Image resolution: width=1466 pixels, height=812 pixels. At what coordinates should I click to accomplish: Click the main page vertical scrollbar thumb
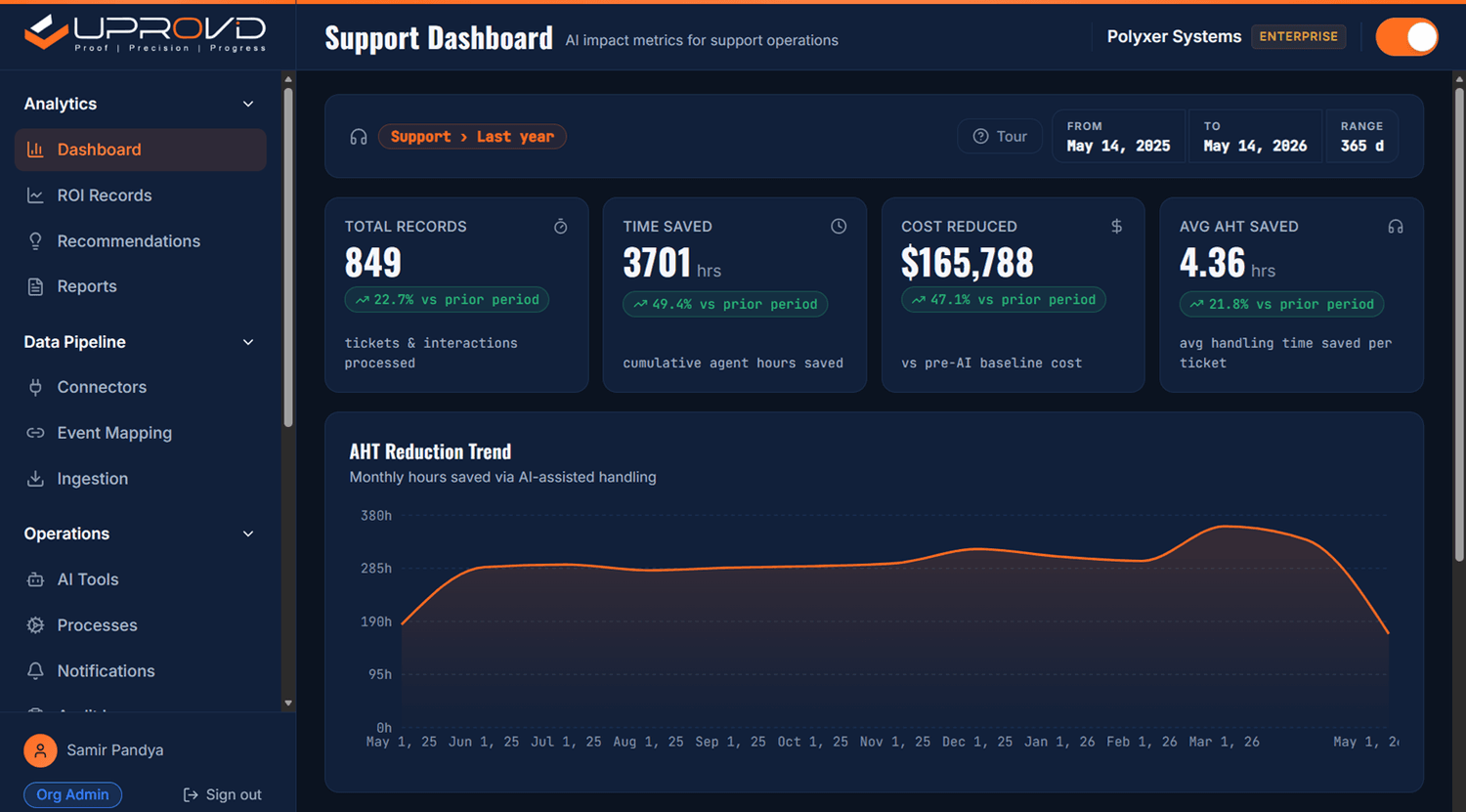click(1458, 322)
